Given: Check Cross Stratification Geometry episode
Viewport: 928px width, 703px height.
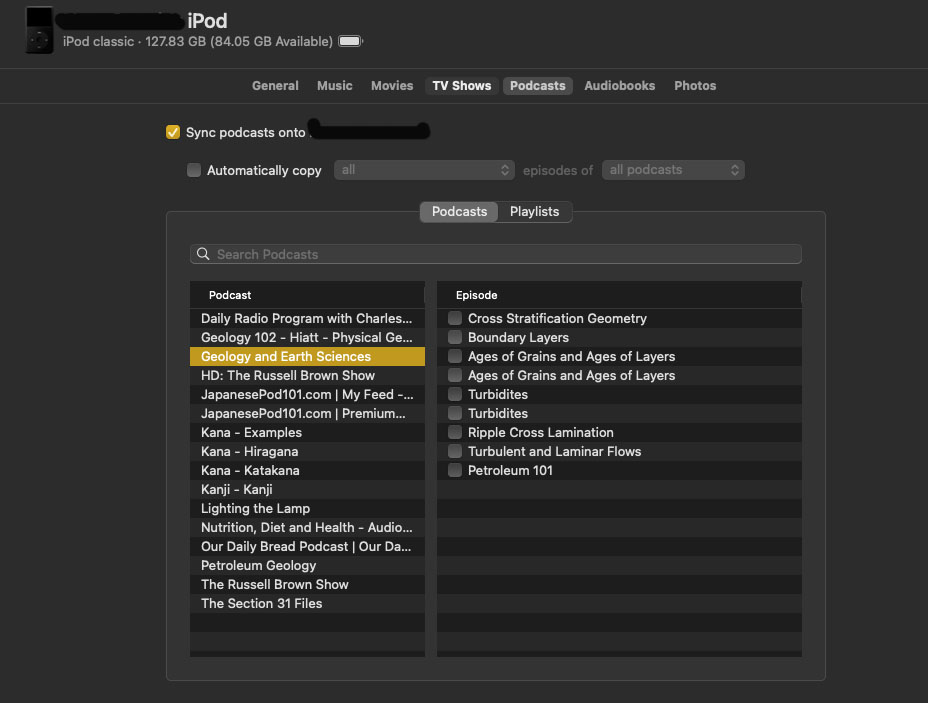Looking at the screenshot, I should click(x=455, y=318).
